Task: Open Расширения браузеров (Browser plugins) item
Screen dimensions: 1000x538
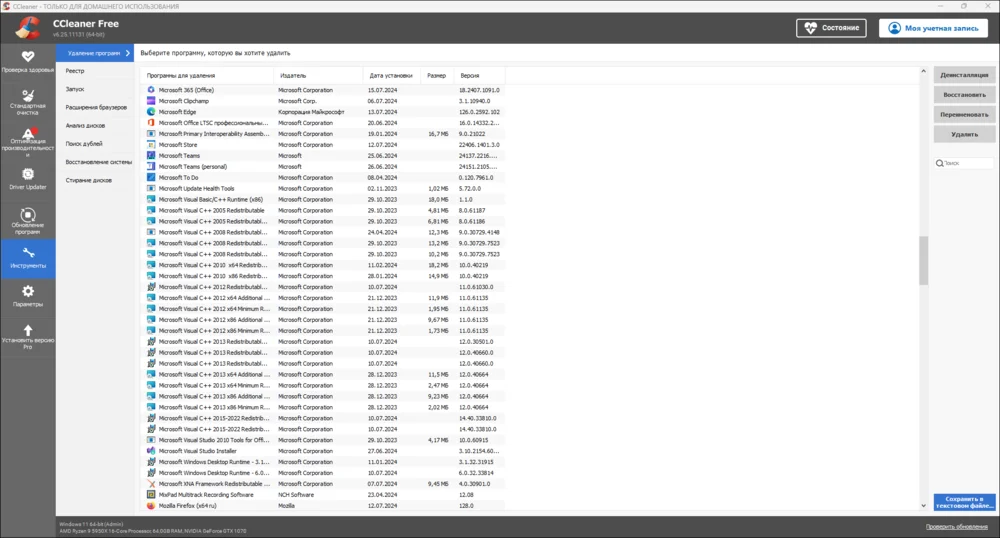Action: [x=96, y=107]
